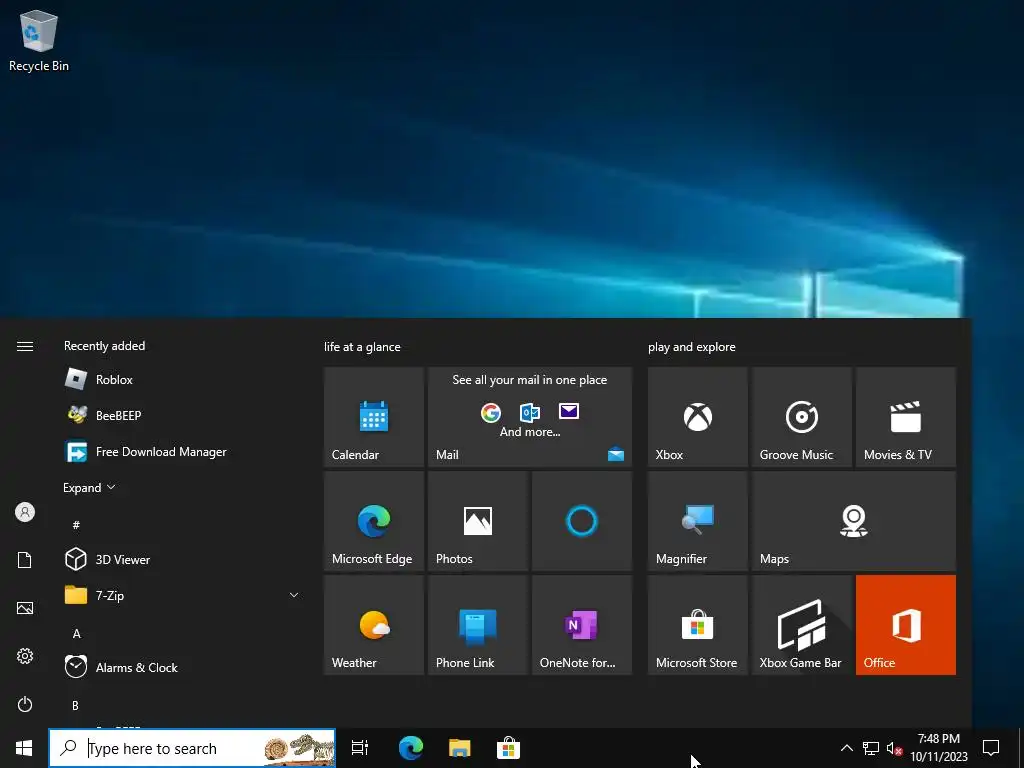Open Roblox from Recently added
The width and height of the screenshot is (1024, 768).
tap(181, 379)
